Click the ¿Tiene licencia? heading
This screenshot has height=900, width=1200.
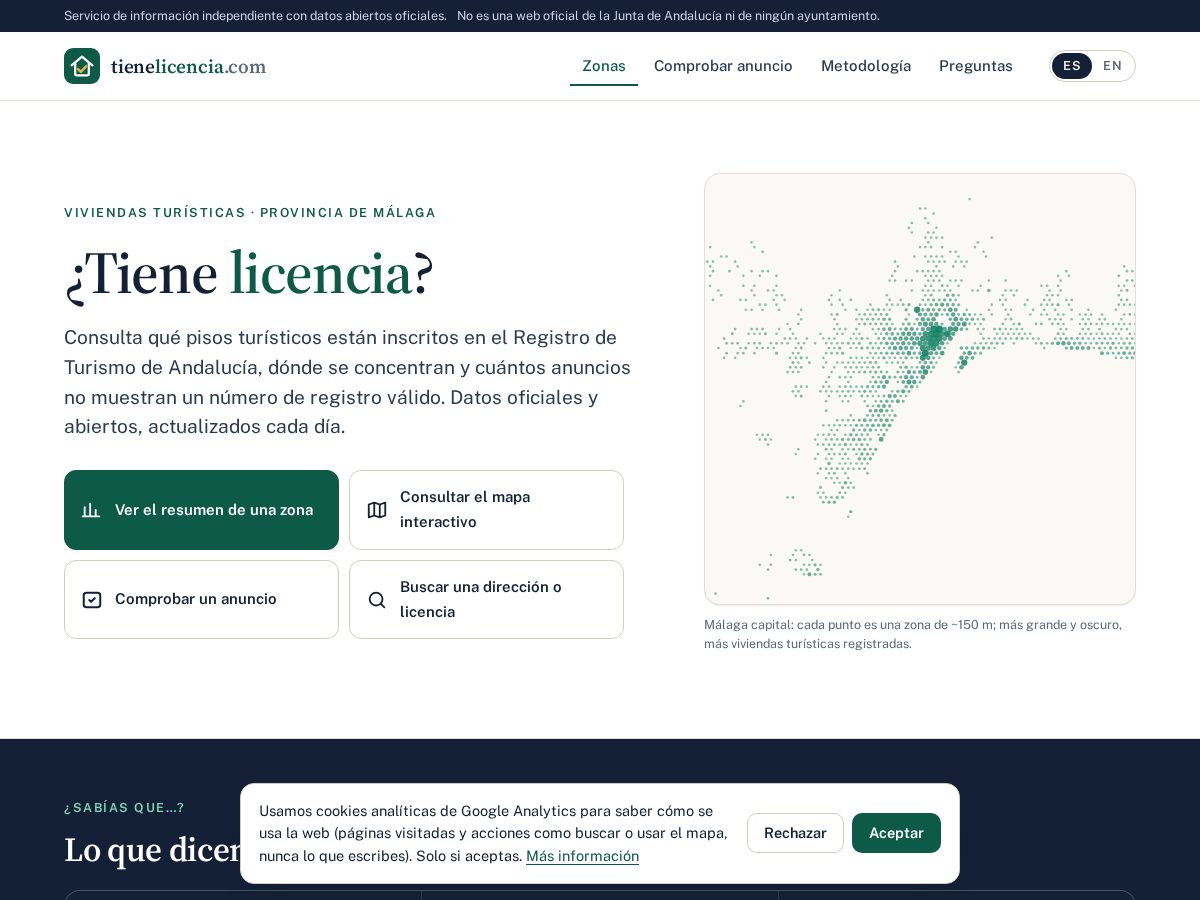[x=249, y=273]
